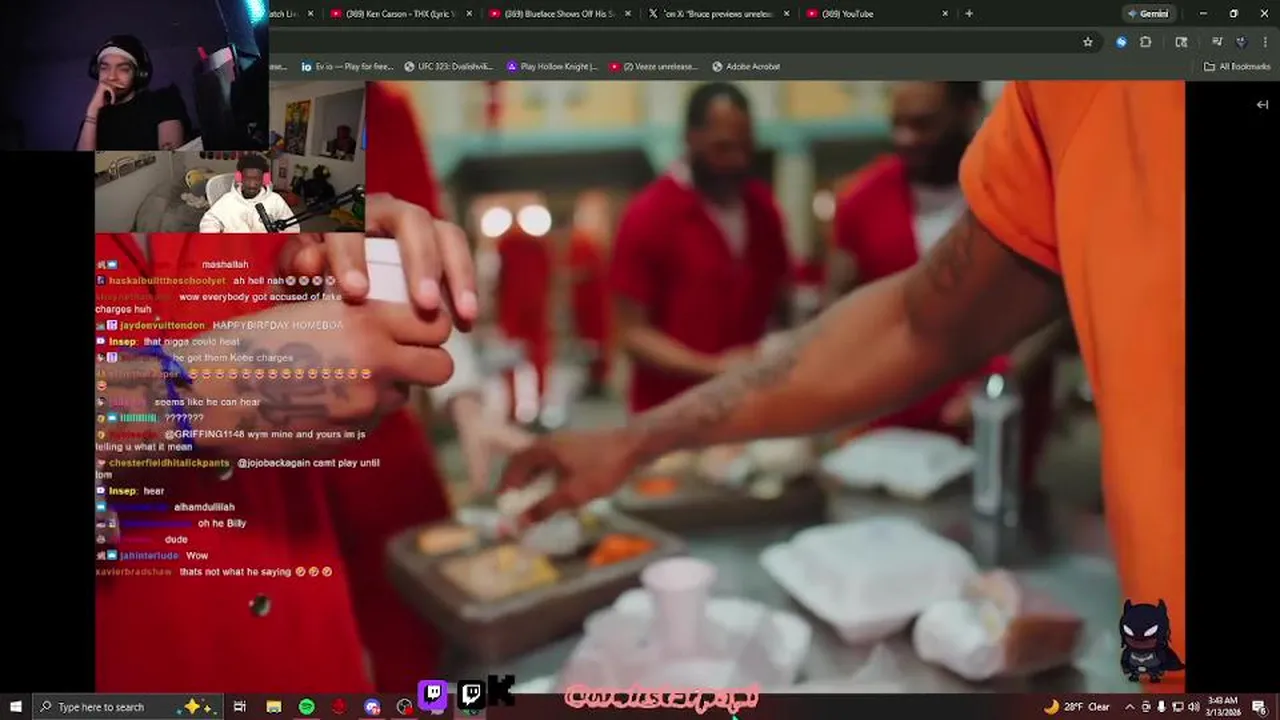Open the Play Hollow Knight bookmark
This screenshot has height=720, width=1280.
(x=552, y=67)
